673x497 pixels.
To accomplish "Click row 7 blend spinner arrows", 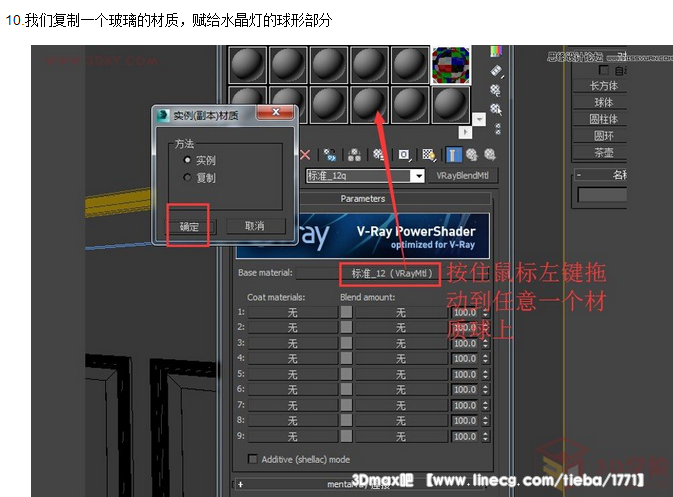I will click(x=485, y=405).
